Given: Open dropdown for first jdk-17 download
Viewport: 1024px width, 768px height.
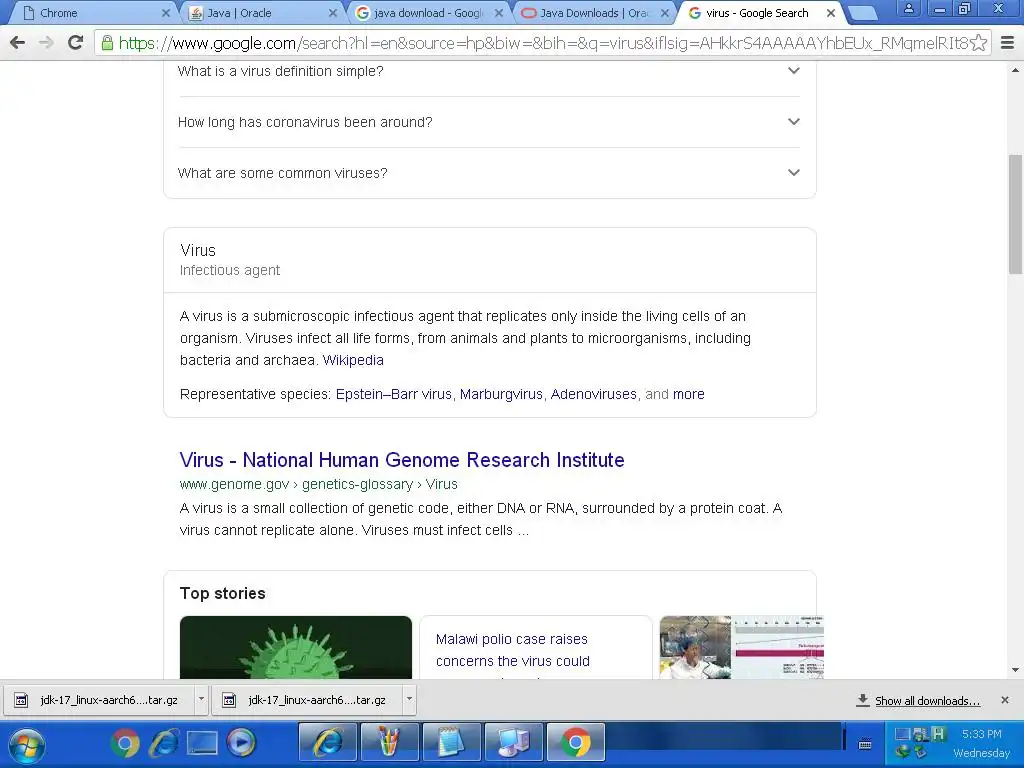Looking at the screenshot, I should tap(201, 699).
